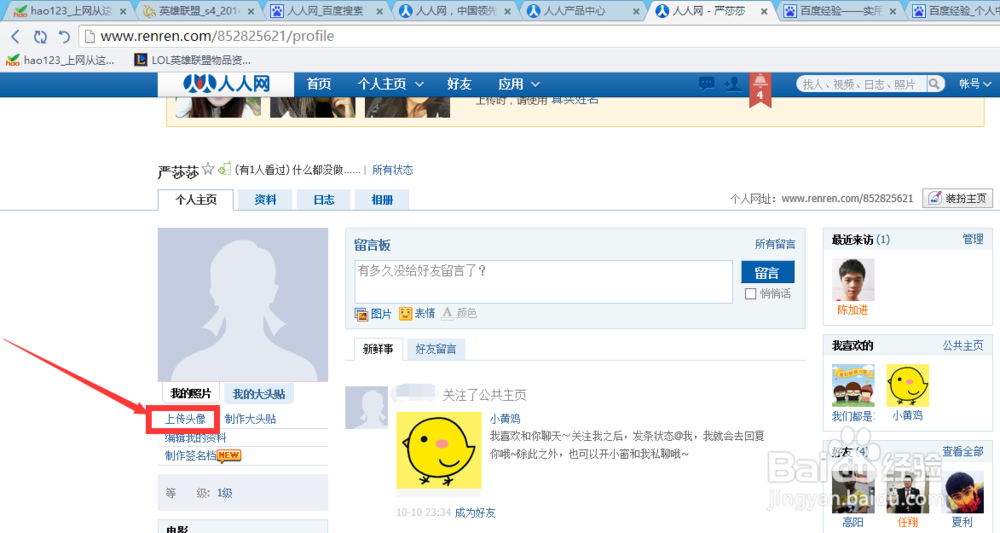Close the 人人产品中心 tab
Screen dimensions: 1000x533
coord(636,11)
